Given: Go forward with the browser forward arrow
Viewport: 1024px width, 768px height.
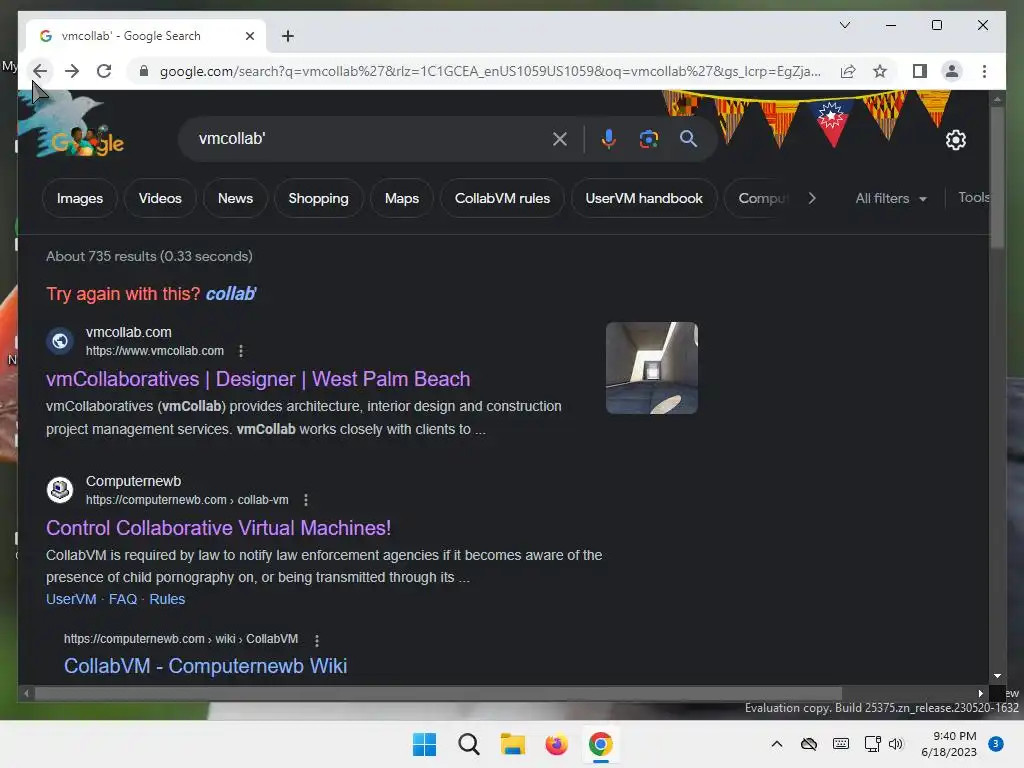Looking at the screenshot, I should pyautogui.click(x=72, y=71).
